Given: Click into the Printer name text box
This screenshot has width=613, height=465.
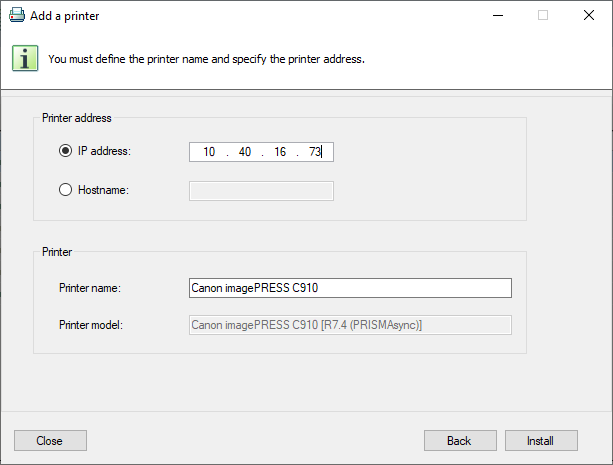Looking at the screenshot, I should pos(350,288).
